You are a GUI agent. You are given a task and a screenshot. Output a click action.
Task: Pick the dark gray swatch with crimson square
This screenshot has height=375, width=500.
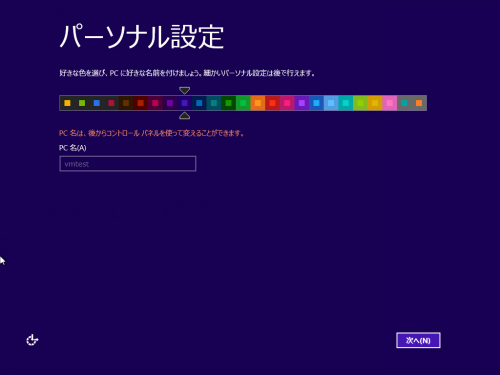pyautogui.click(x=111, y=103)
